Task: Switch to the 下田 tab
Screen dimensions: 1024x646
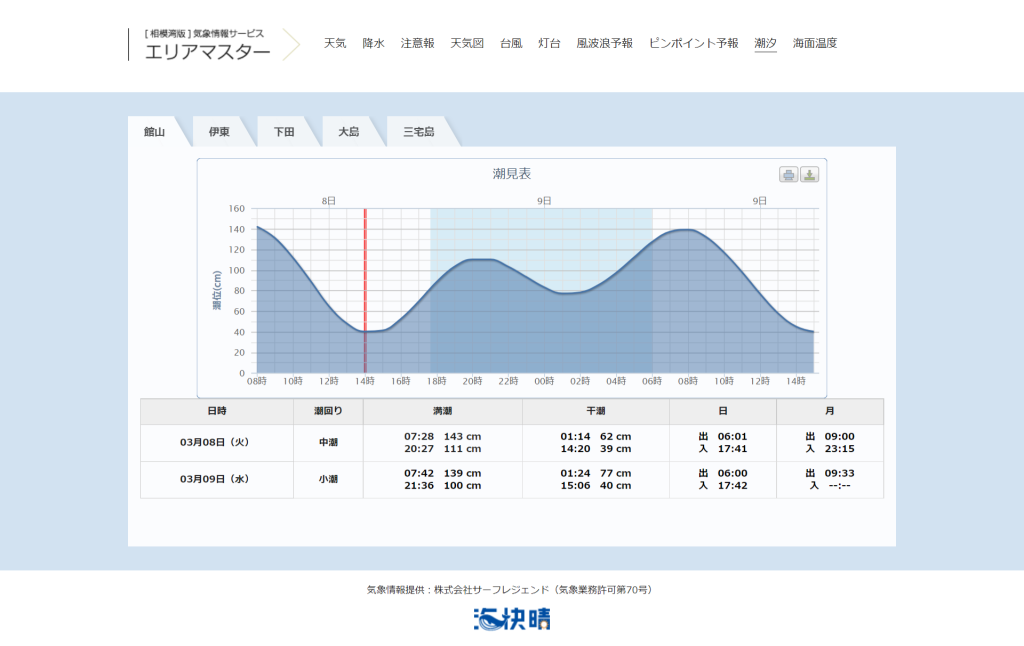Action: click(284, 132)
